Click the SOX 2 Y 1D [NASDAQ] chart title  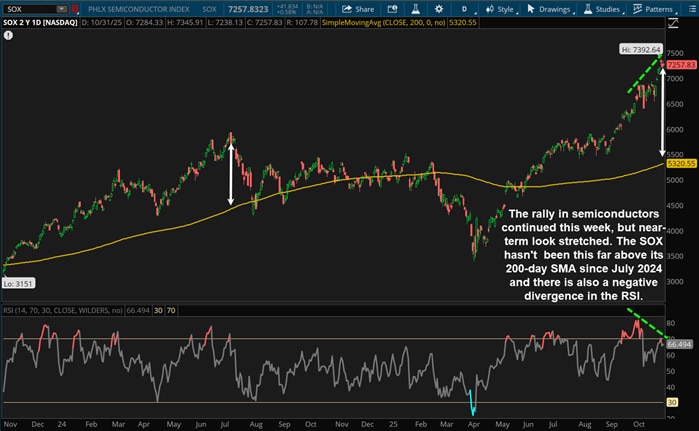(40, 22)
